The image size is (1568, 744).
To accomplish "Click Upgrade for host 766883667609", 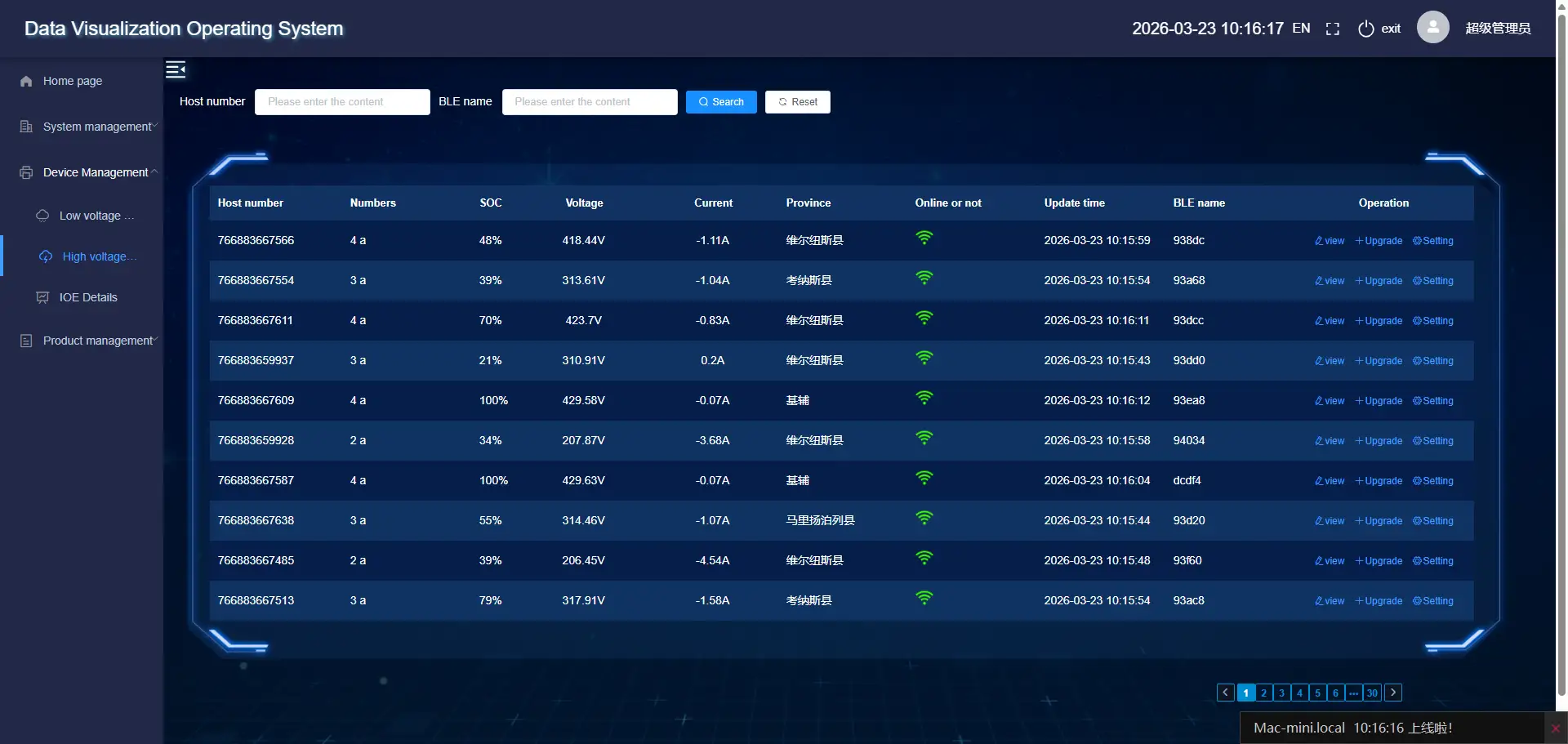I will (1379, 401).
